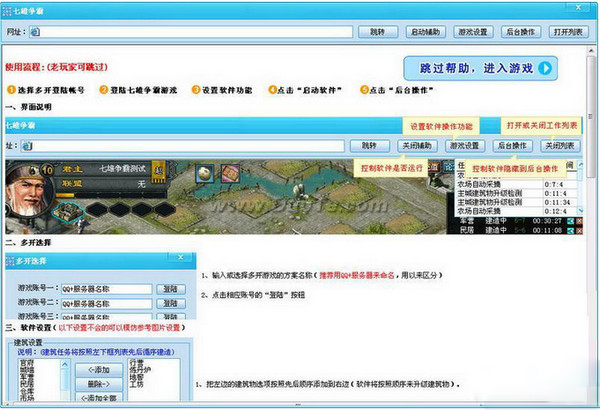This screenshot has height=410, width=600.
Task: Click address input in the interface illustration
Action: coord(183,146)
